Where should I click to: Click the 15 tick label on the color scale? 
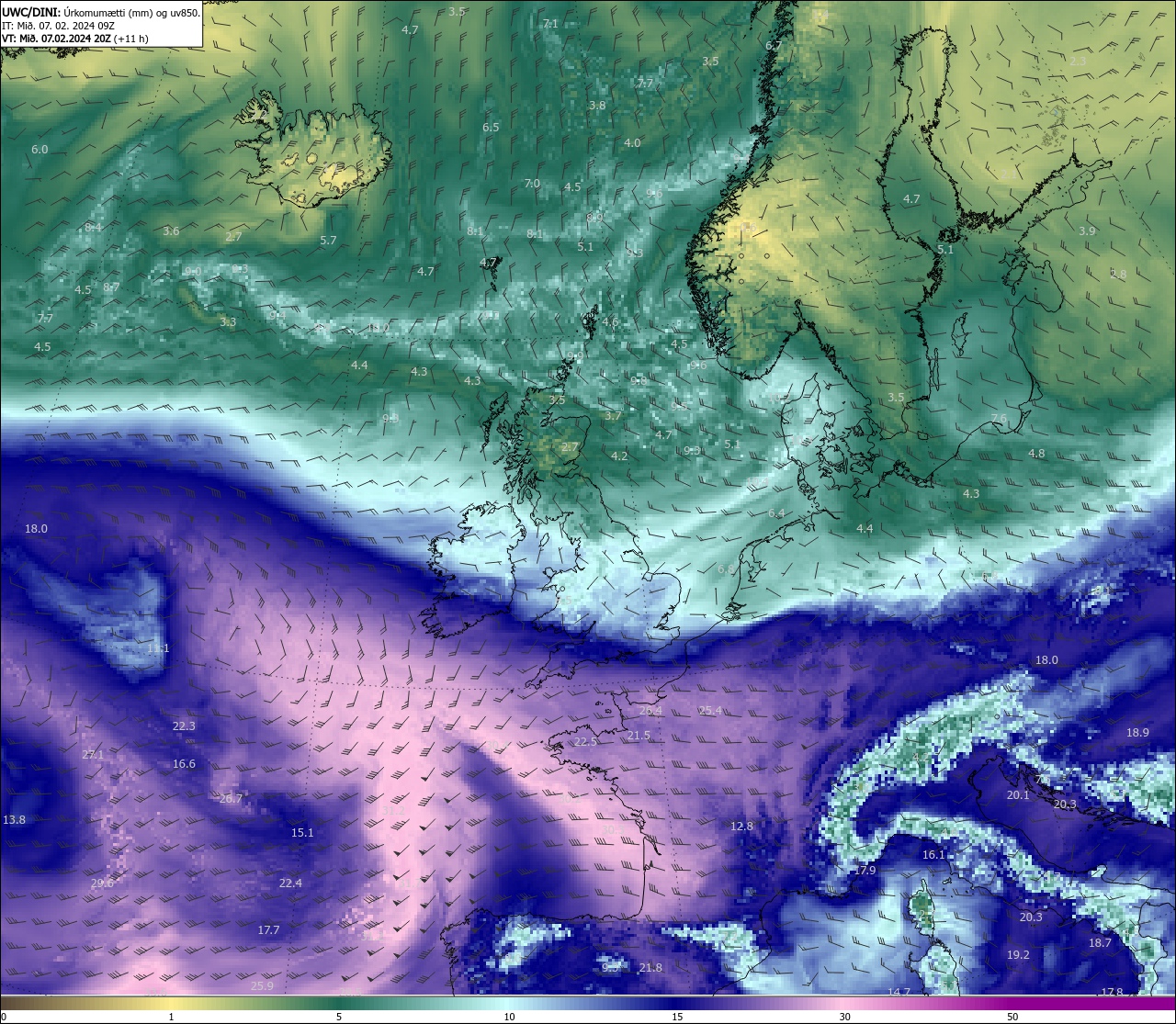(x=677, y=1017)
